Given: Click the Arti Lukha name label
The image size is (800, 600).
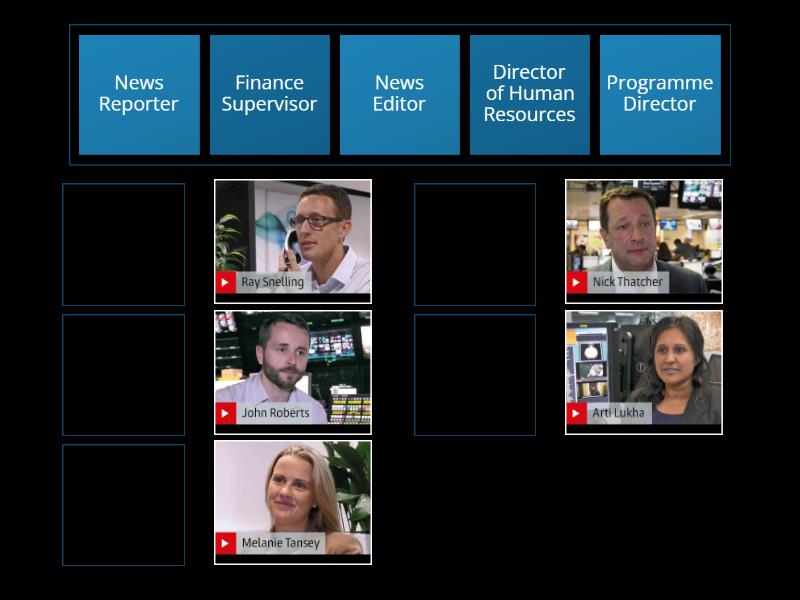Looking at the screenshot, I should (x=618, y=413).
